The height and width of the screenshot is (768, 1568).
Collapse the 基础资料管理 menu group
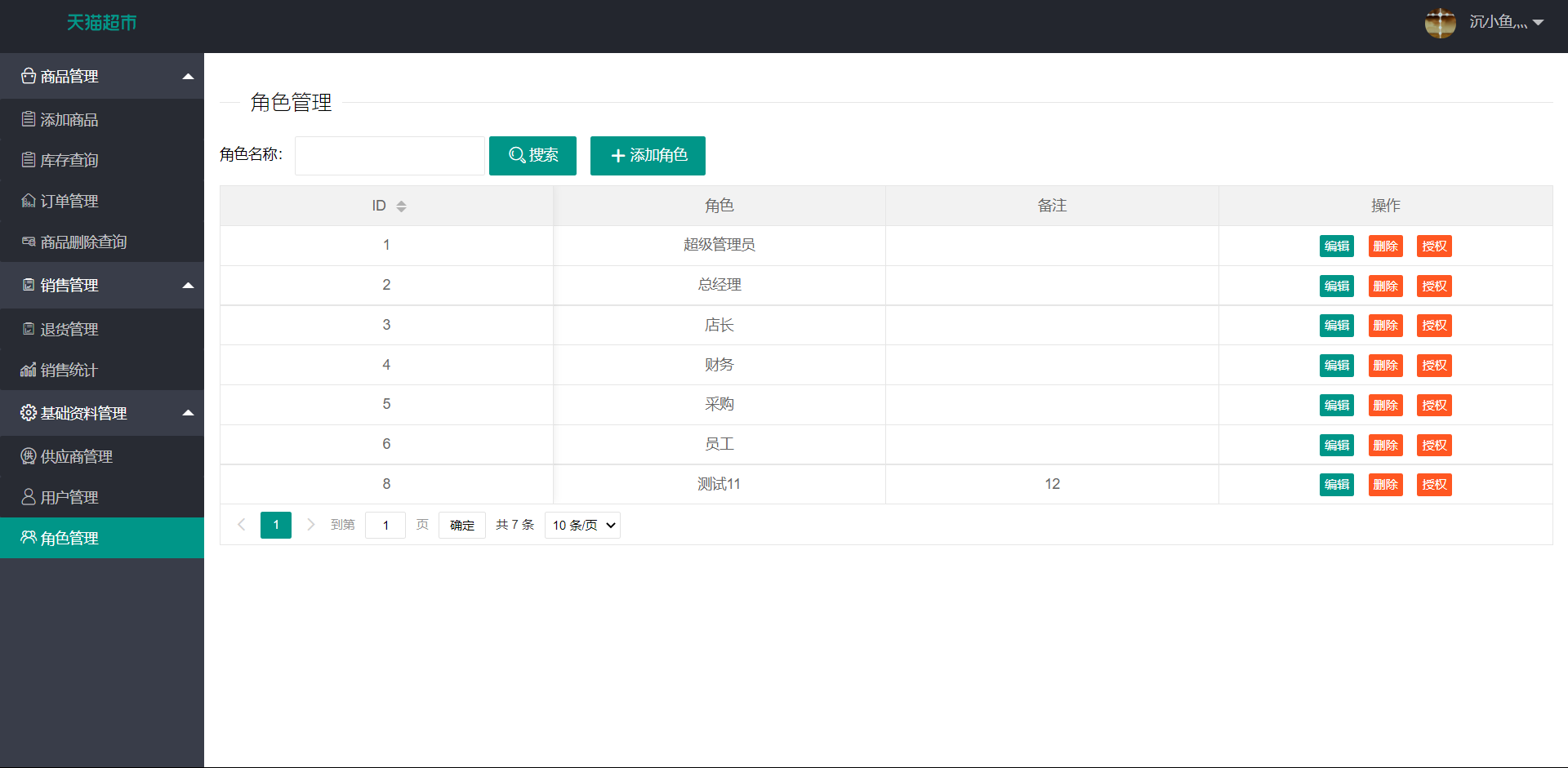(x=188, y=413)
